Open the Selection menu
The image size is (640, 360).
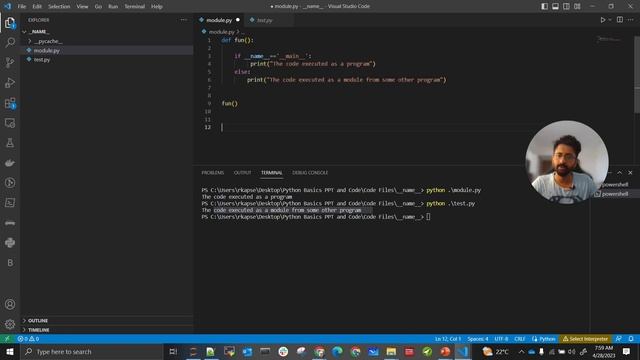tap(59, 7)
